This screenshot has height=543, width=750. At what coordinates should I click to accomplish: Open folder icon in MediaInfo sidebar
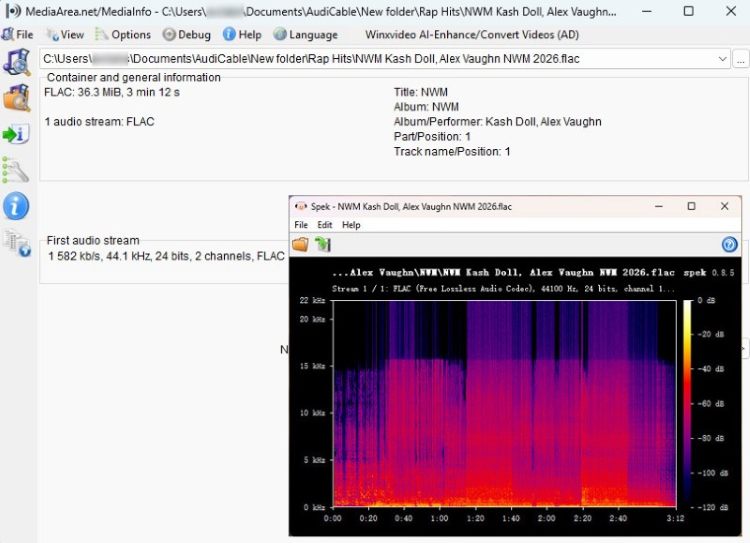pyautogui.click(x=17, y=98)
